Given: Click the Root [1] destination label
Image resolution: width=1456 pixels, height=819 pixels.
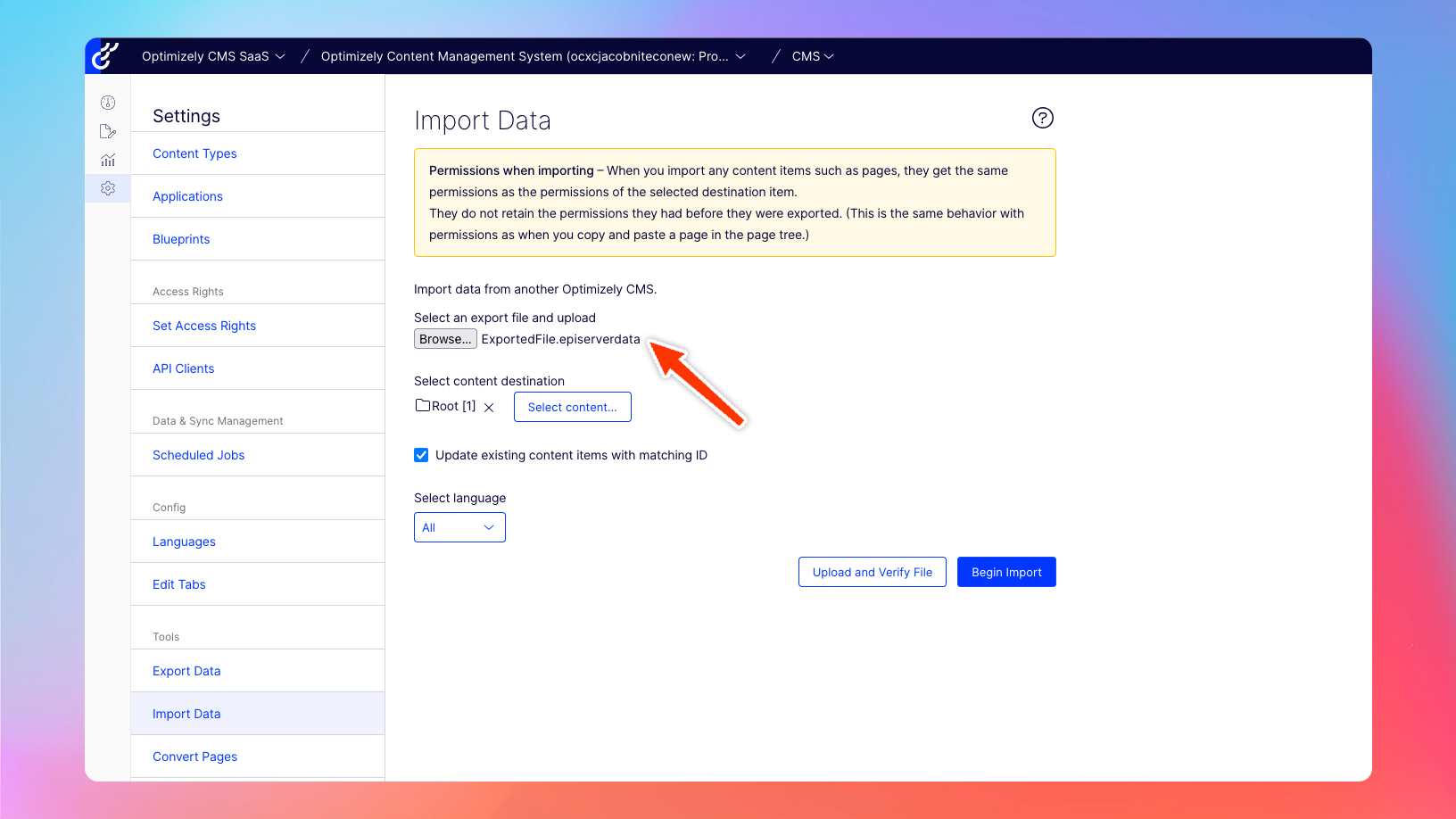Looking at the screenshot, I should (453, 406).
